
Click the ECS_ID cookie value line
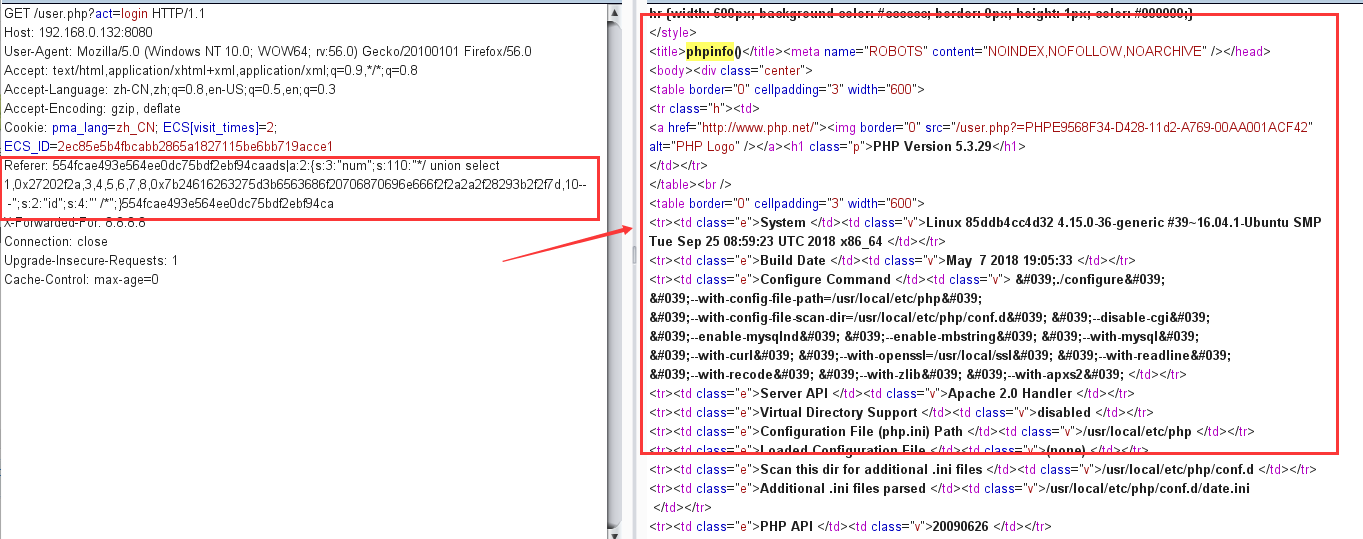coord(168,147)
